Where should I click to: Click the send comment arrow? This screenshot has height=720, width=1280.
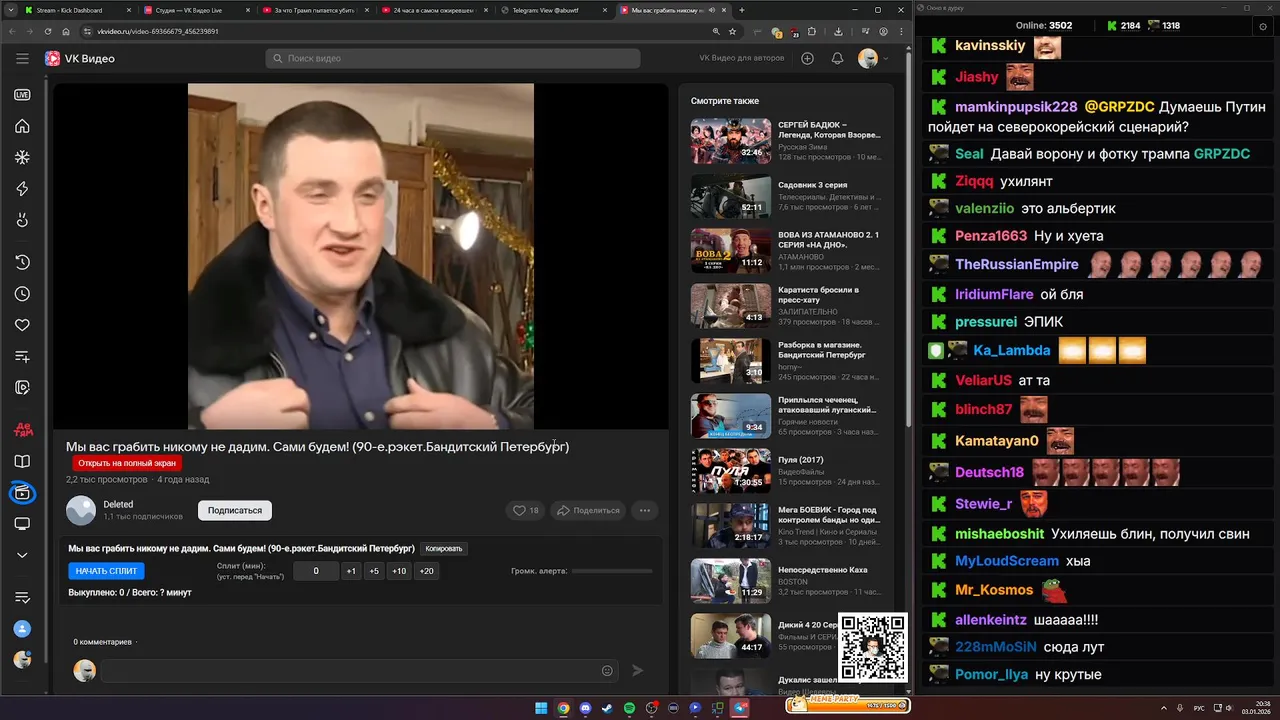pyautogui.click(x=638, y=671)
